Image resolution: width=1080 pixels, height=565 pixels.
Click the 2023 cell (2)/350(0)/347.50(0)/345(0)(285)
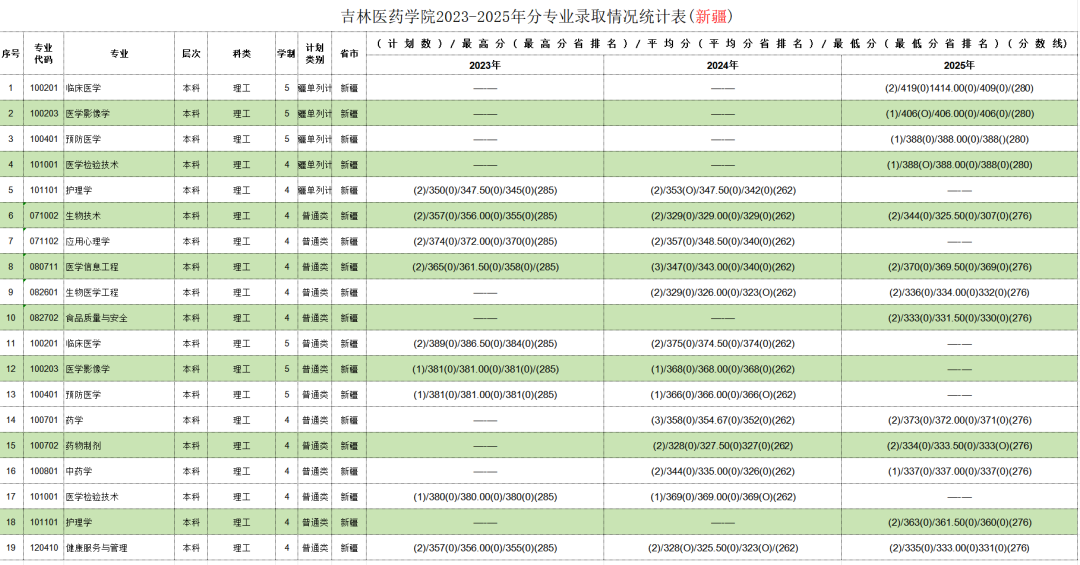coord(485,190)
